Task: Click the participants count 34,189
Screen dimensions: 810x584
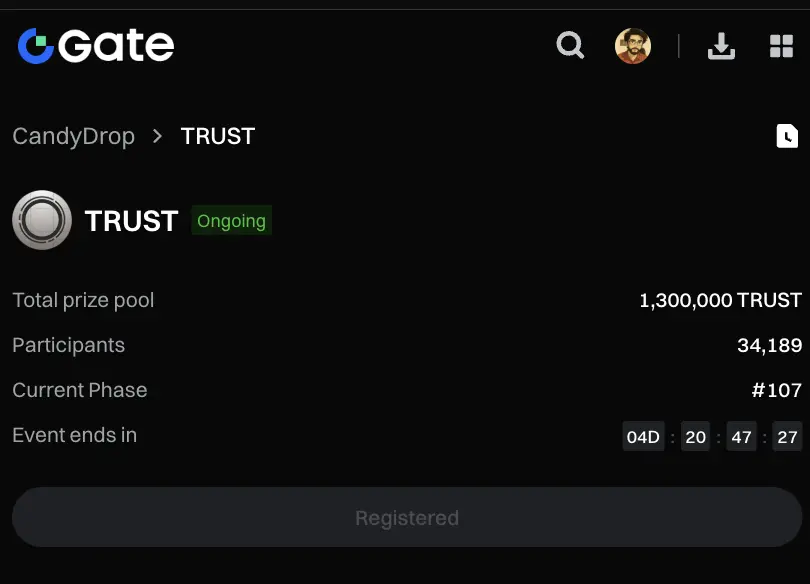Action: [x=769, y=345]
